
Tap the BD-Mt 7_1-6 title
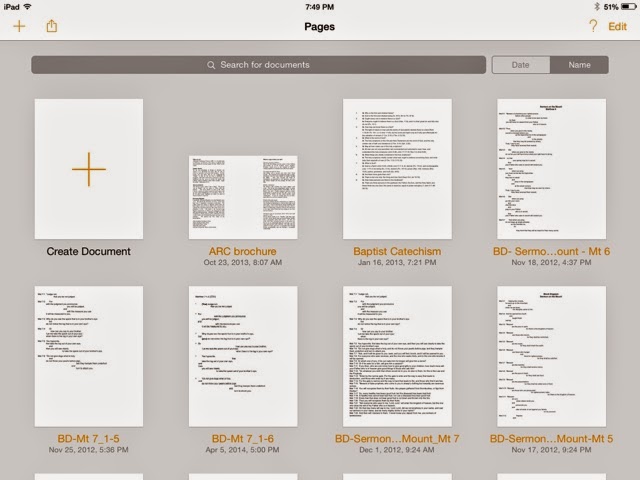243,439
